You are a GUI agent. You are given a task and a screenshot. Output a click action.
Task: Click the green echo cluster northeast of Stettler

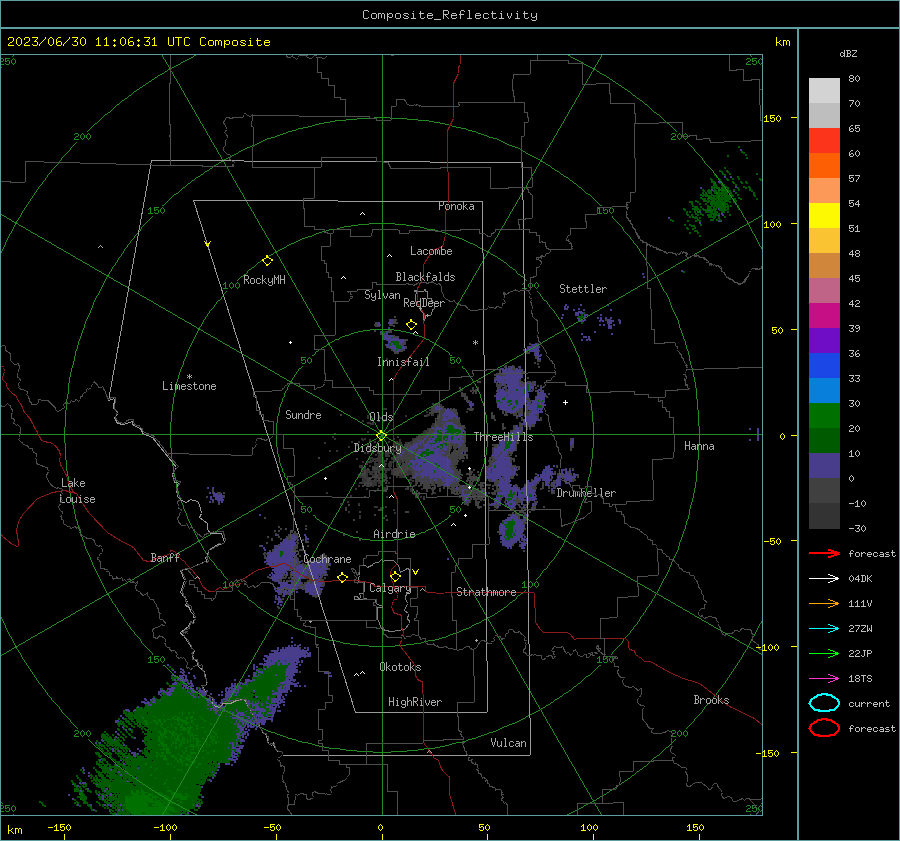(x=715, y=201)
